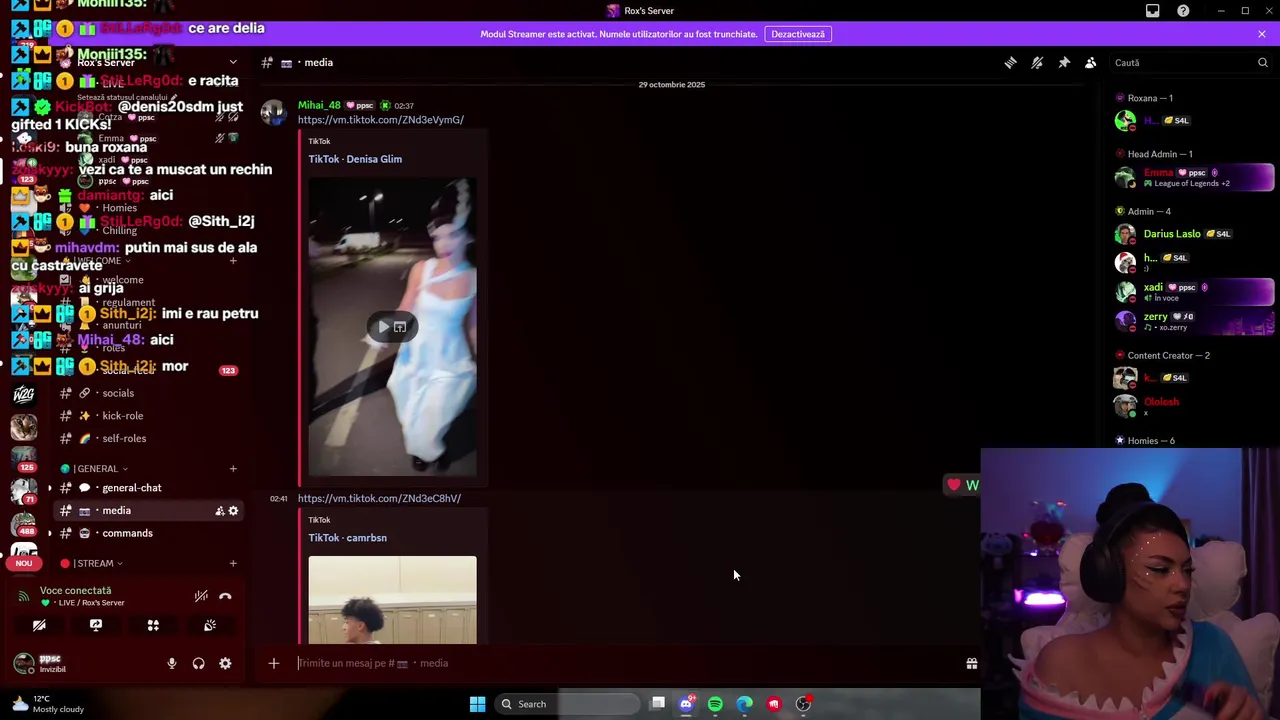Share your screen in voice panel

pyautogui.click(x=96, y=625)
